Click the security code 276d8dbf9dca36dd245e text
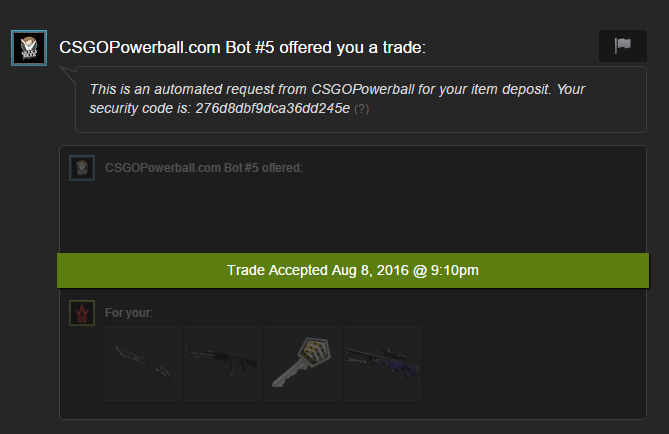Screen dimensions: 669x434 pyautogui.click(x=273, y=108)
